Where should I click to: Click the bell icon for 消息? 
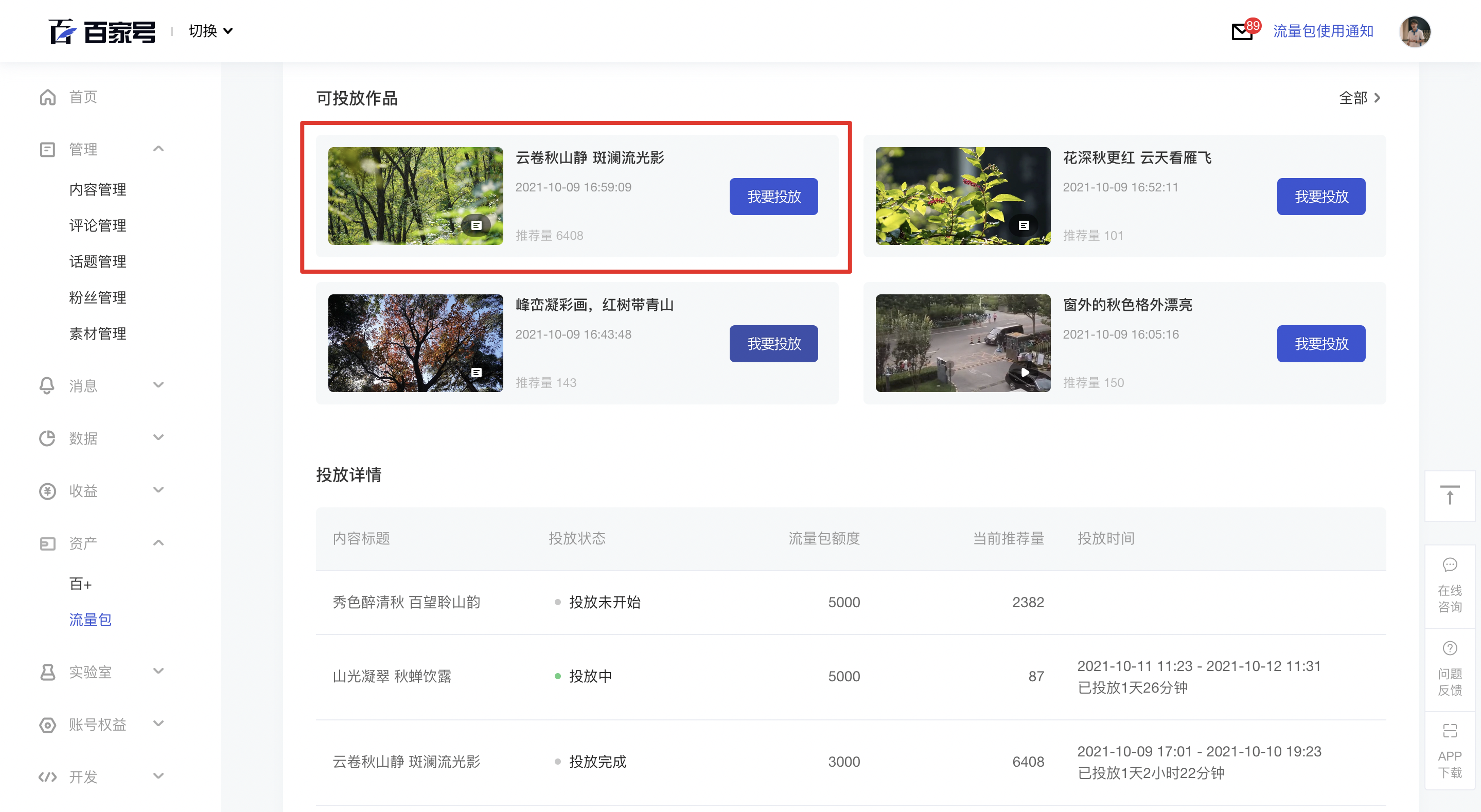pyautogui.click(x=47, y=385)
